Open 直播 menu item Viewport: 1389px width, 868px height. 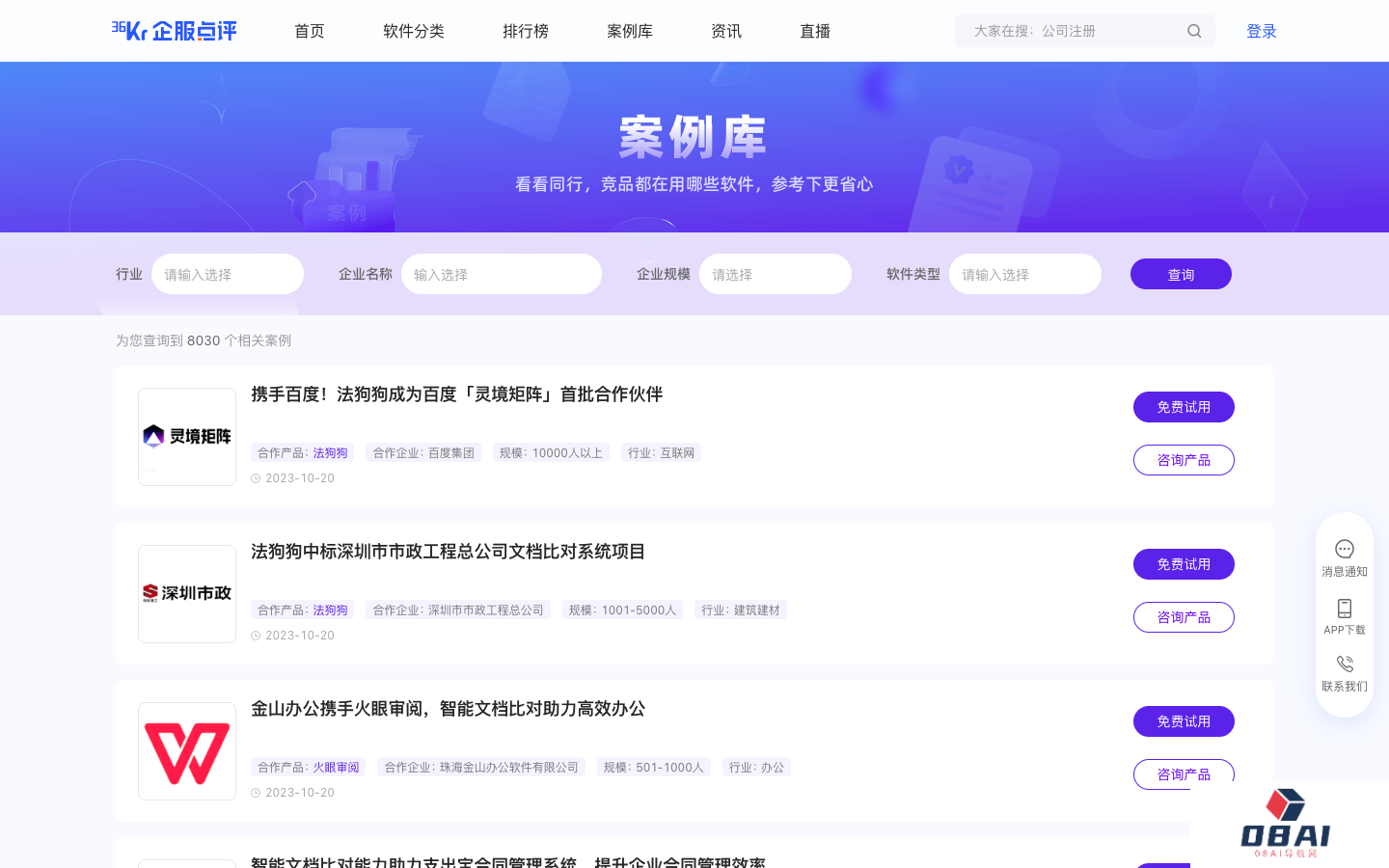click(815, 31)
